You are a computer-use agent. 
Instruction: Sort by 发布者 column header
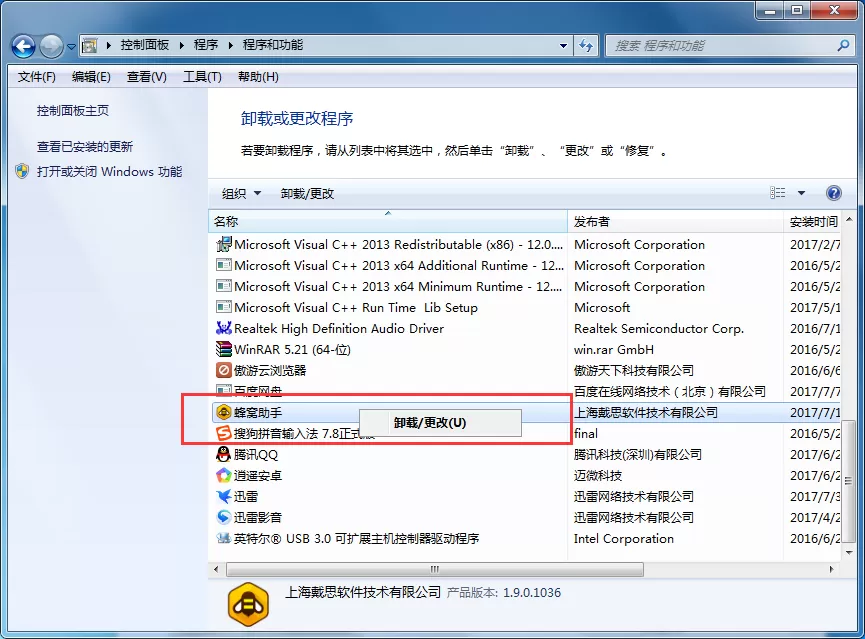click(675, 222)
